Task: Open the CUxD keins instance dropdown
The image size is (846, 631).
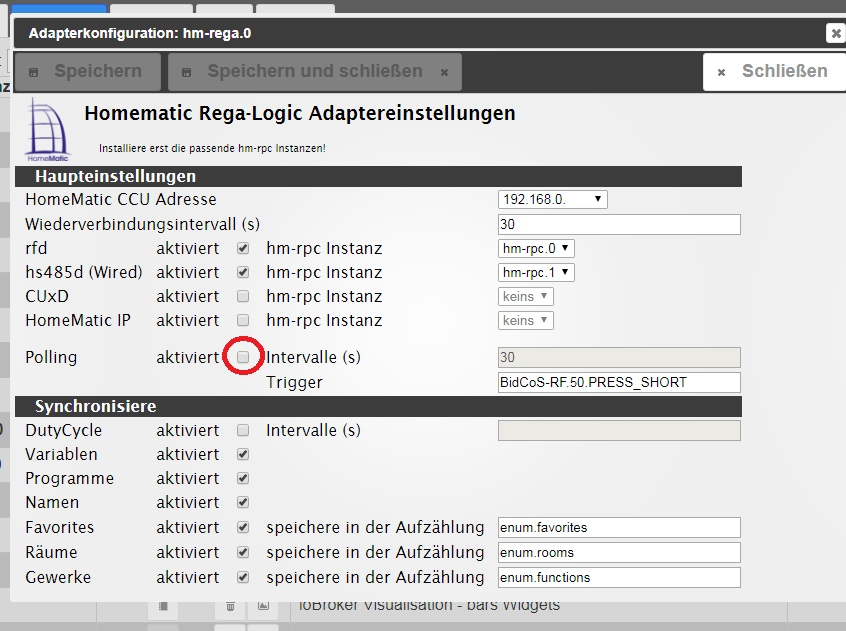Action: pyautogui.click(x=526, y=297)
